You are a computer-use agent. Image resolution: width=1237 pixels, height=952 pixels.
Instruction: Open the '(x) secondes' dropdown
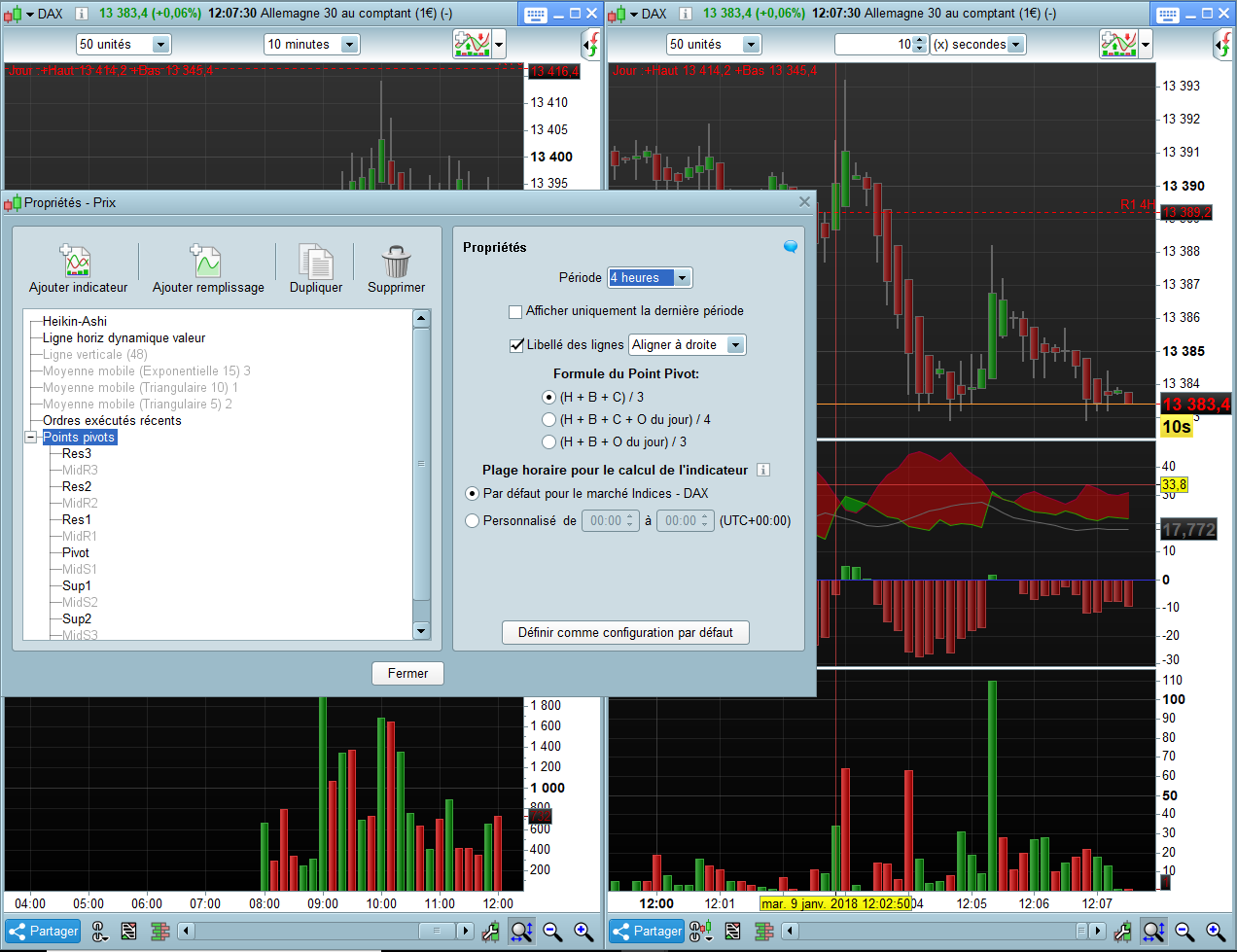click(x=978, y=44)
